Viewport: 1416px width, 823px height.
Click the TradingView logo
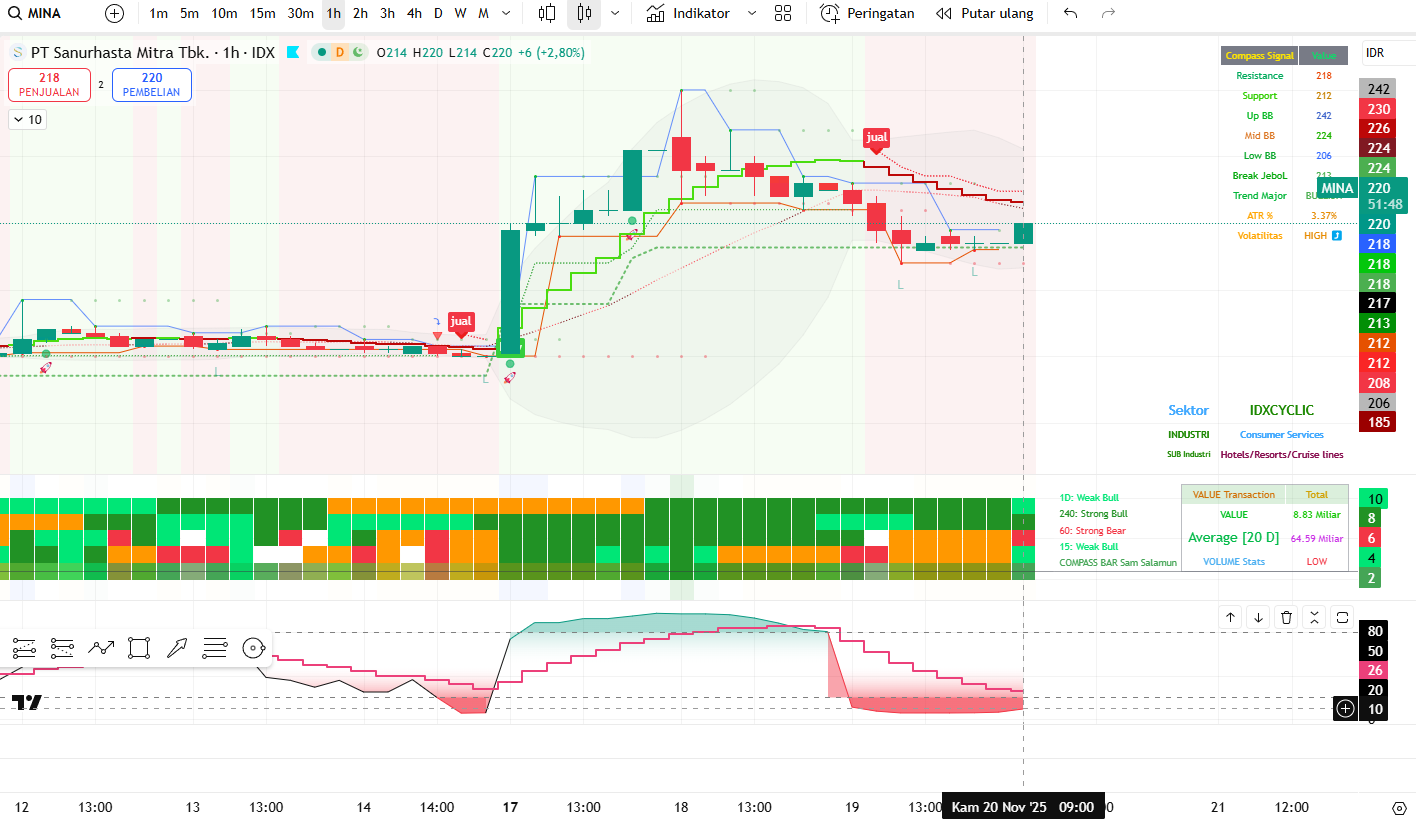pyautogui.click(x=27, y=703)
